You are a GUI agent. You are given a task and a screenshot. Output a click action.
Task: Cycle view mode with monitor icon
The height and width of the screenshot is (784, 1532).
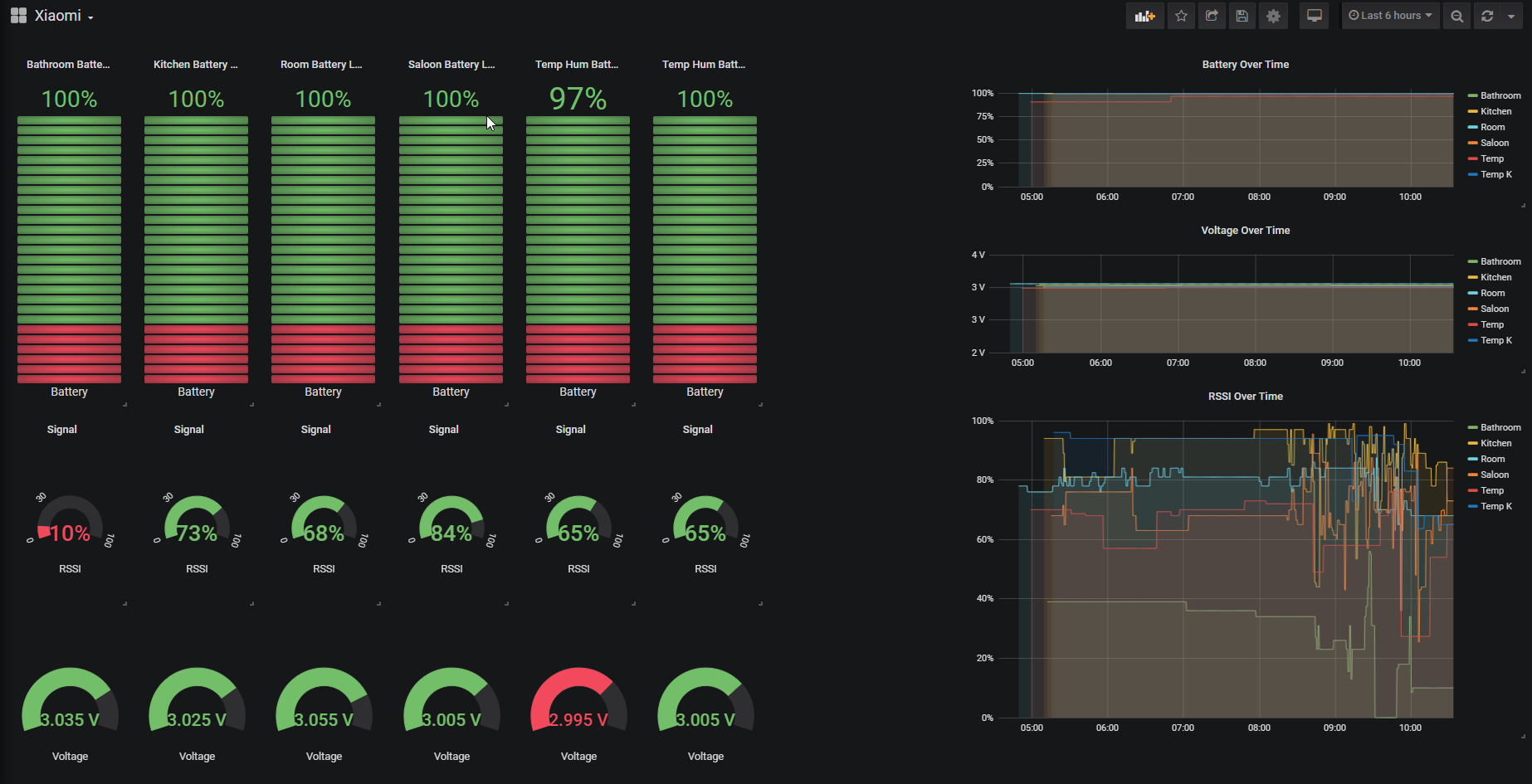1315,16
